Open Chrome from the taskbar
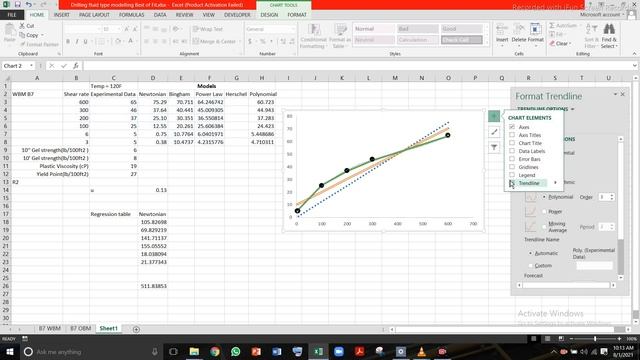 (x=215, y=351)
